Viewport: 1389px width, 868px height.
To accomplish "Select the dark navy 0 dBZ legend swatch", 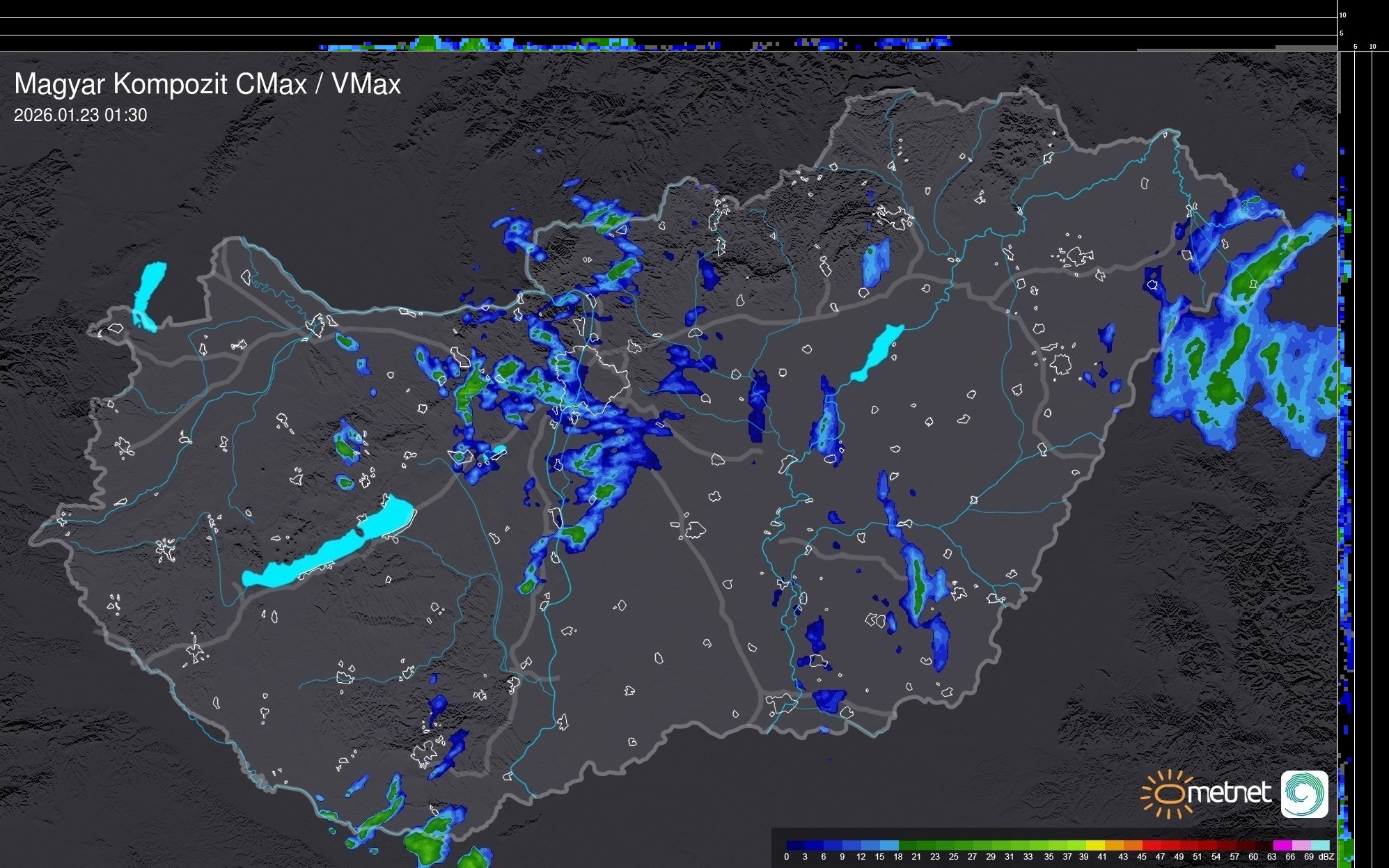I will (x=795, y=845).
